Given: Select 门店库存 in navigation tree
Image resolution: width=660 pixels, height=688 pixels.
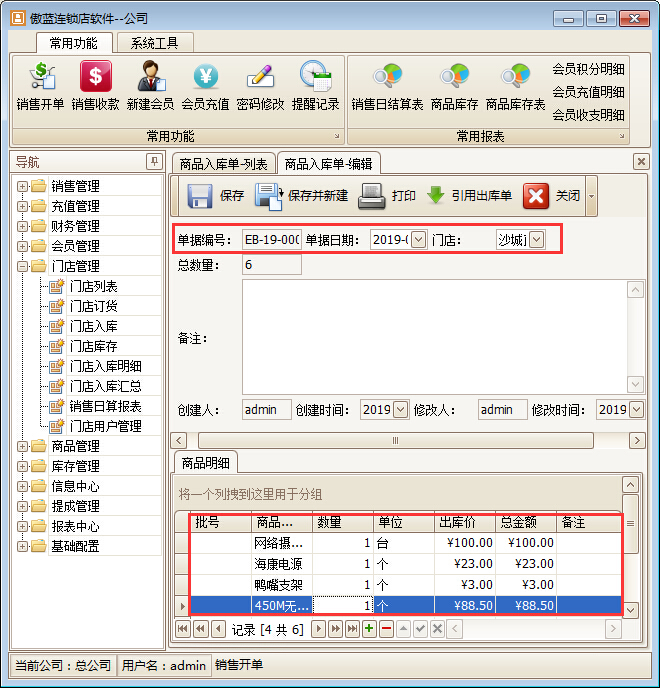Looking at the screenshot, I should 93,346.
